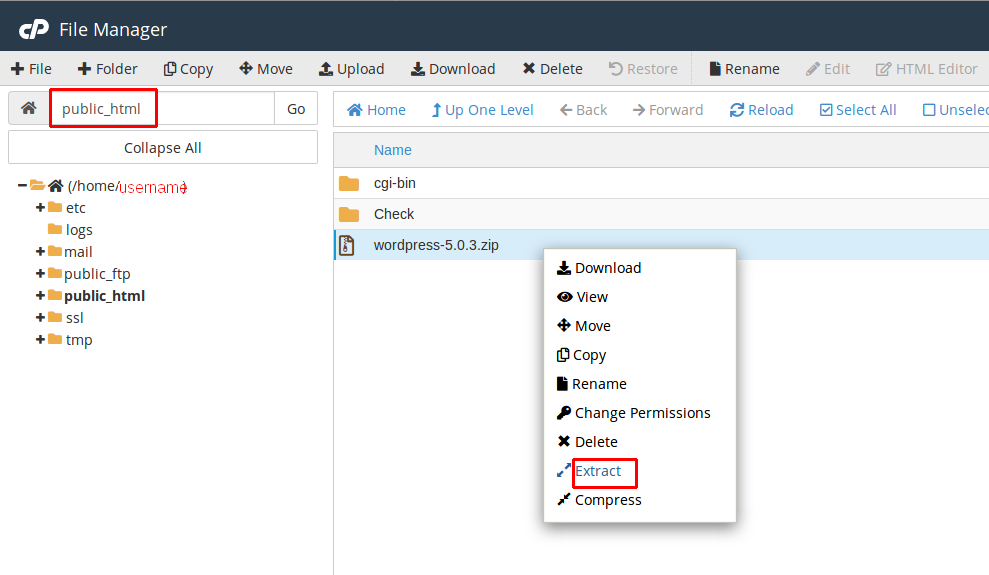The height and width of the screenshot is (575, 989).
Task: Expand the ssl folder in tree
Action: (x=40, y=318)
